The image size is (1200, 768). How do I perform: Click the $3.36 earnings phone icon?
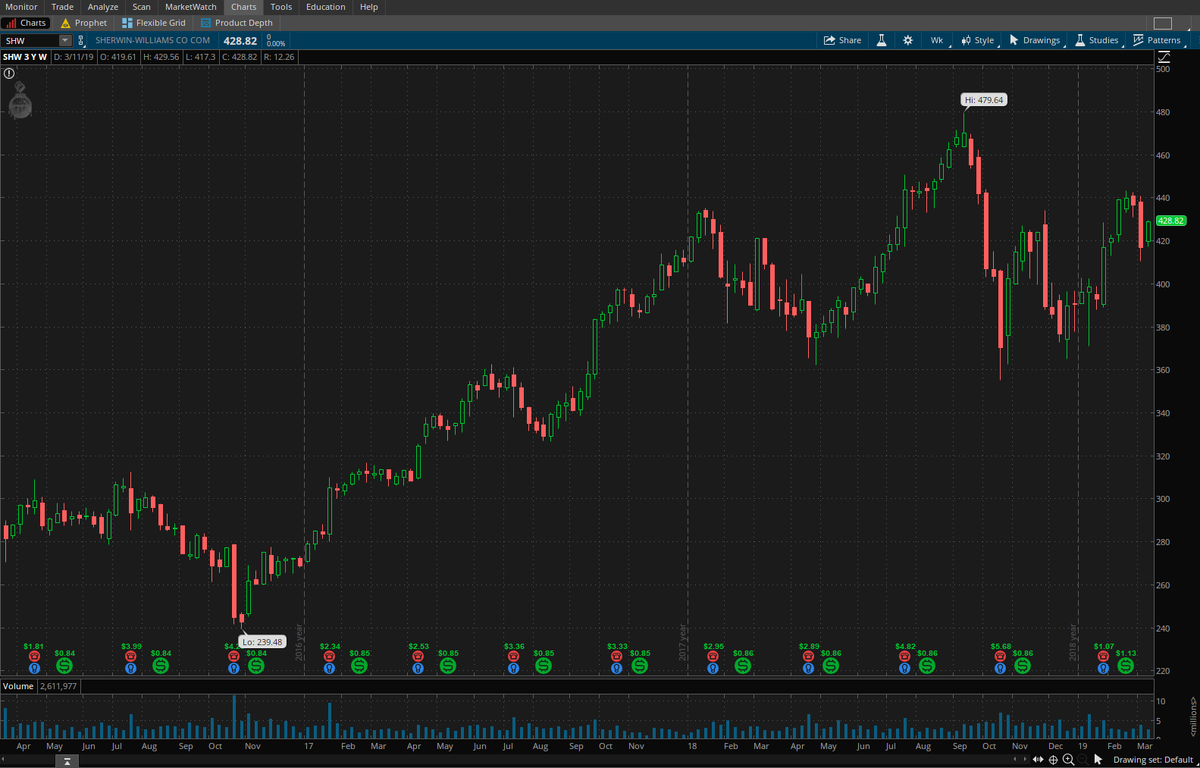pos(514,656)
